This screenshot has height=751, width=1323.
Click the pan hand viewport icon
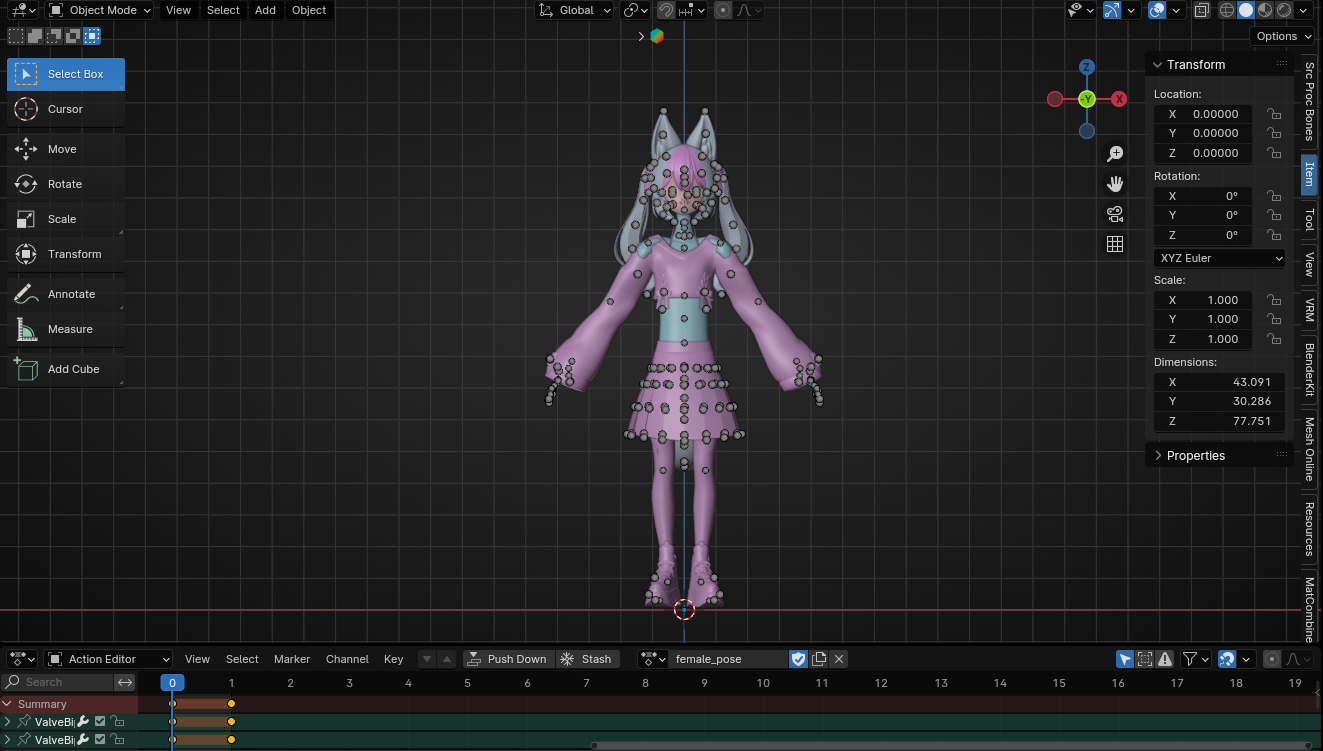pyautogui.click(x=1115, y=184)
